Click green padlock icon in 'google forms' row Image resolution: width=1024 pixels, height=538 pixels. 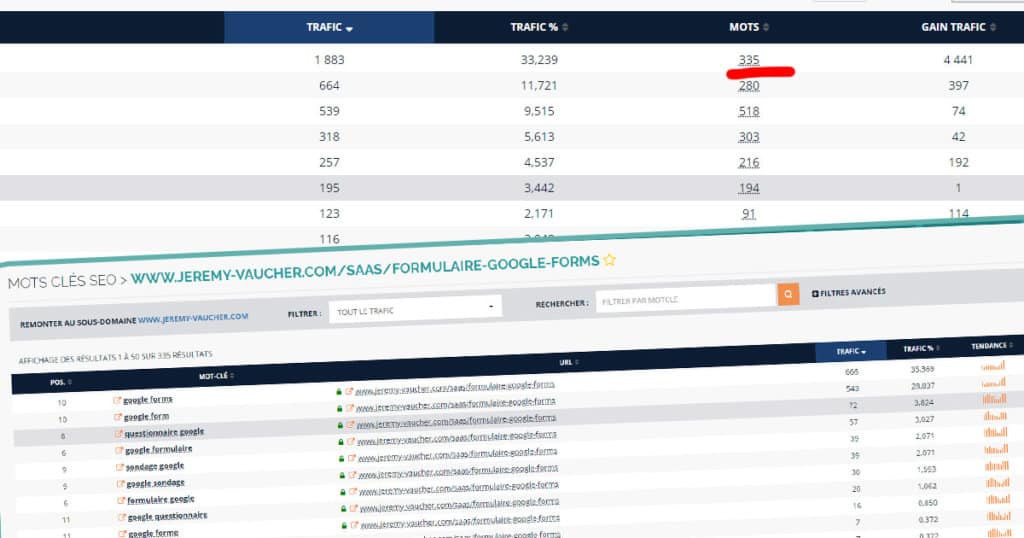[x=339, y=392]
